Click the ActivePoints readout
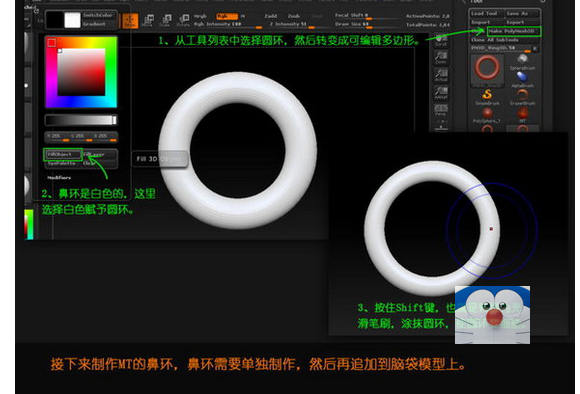This screenshot has width=580, height=394. 428,16
